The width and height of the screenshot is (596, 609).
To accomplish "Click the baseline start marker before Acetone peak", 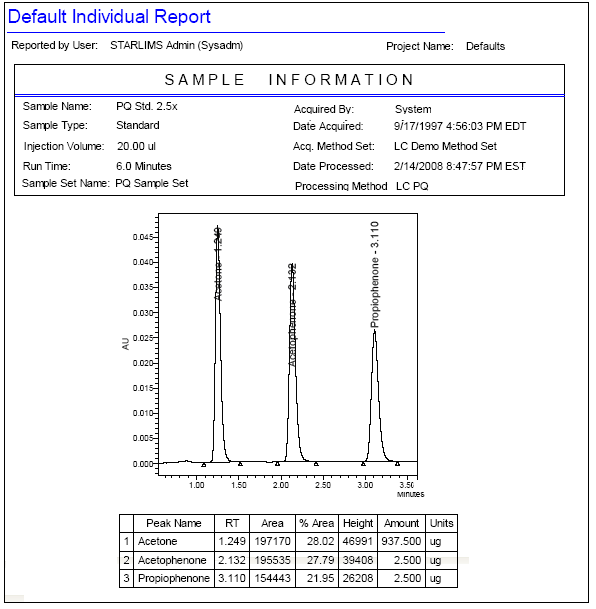I will coord(203,465).
